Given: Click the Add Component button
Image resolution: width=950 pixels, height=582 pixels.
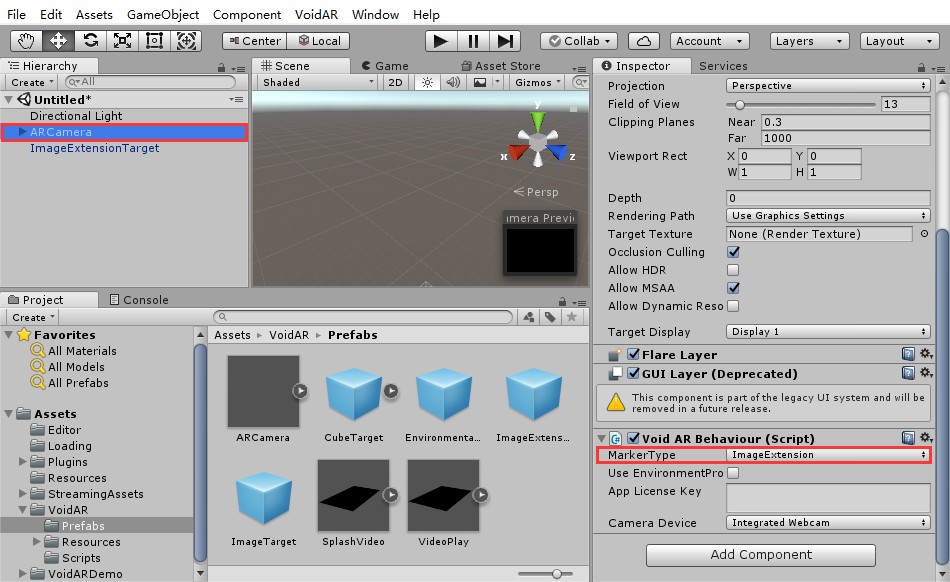Looking at the screenshot, I should [x=761, y=555].
